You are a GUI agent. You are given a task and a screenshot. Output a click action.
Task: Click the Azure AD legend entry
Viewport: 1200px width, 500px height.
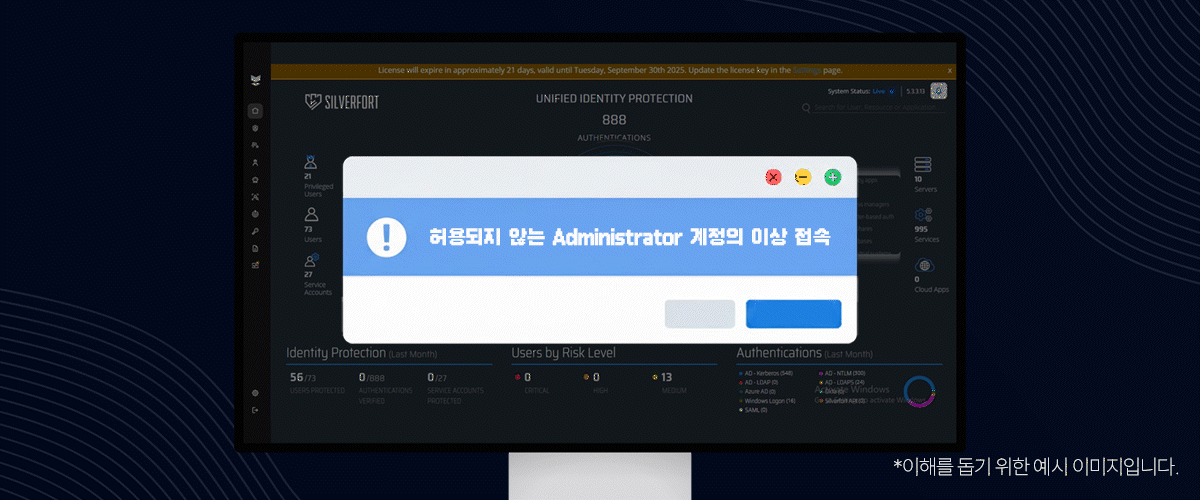[759, 391]
